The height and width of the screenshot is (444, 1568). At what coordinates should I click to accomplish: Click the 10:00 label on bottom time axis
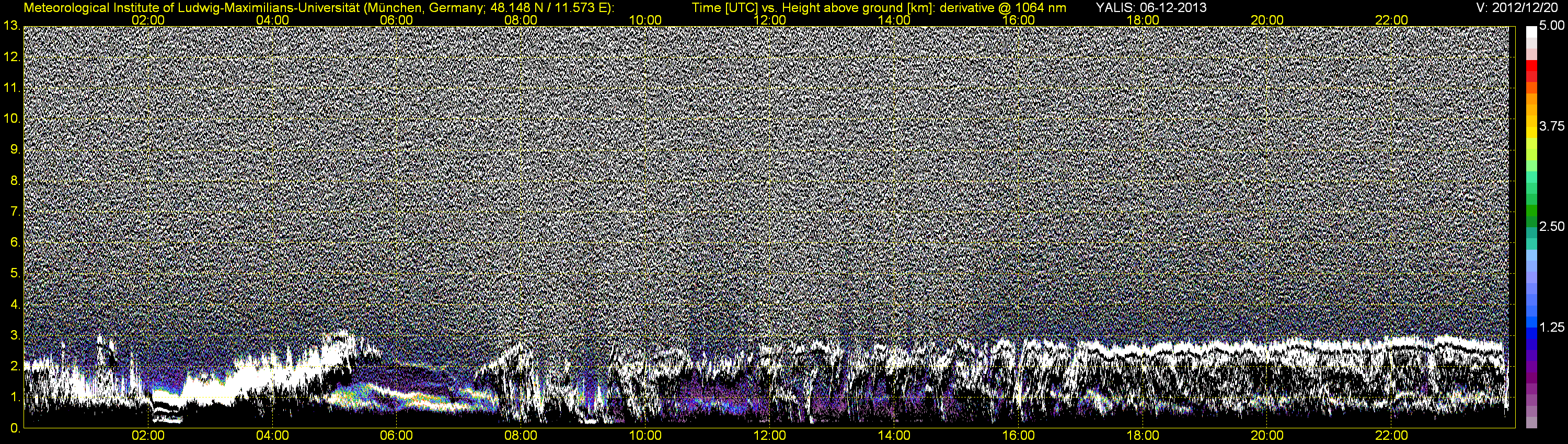[645, 436]
